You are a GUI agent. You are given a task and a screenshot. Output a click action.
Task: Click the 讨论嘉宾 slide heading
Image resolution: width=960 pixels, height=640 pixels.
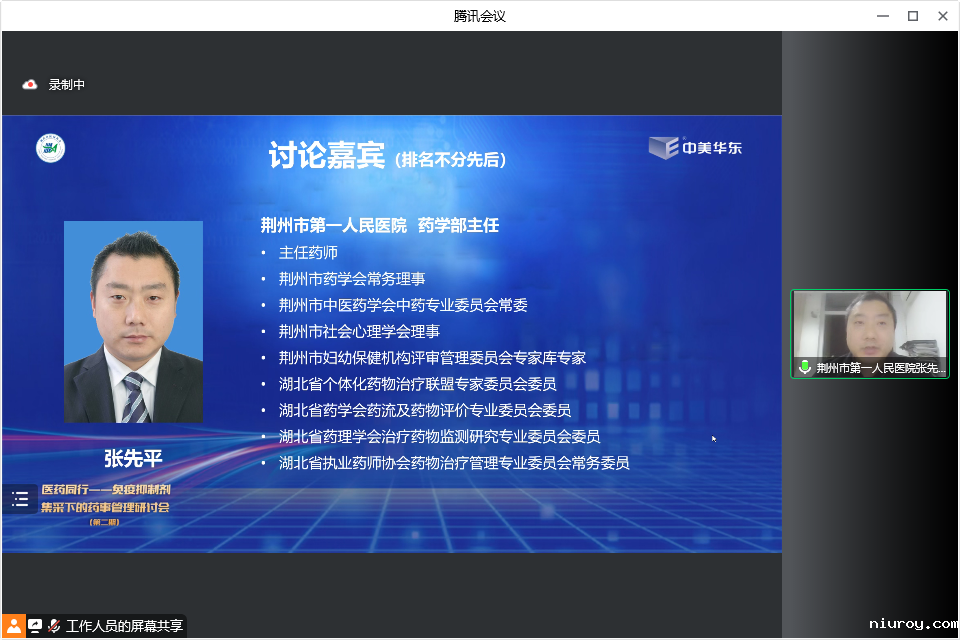tap(326, 156)
